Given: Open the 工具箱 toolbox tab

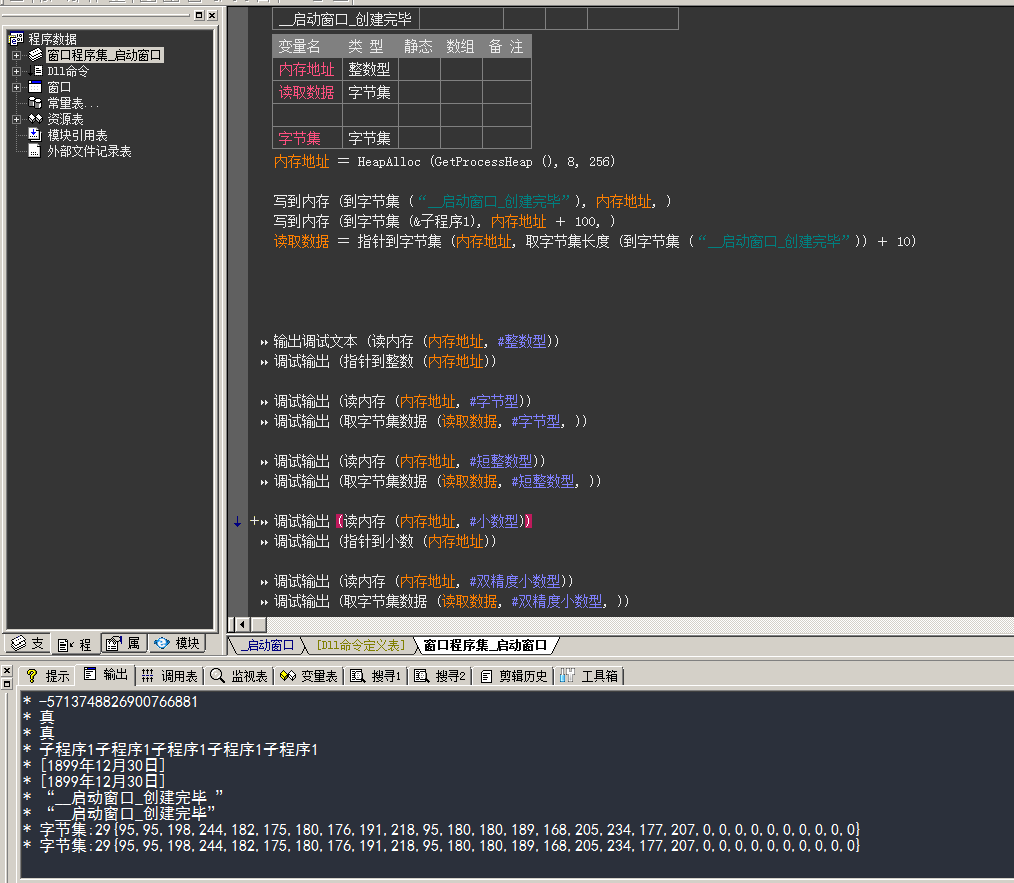Looking at the screenshot, I should pos(590,676).
